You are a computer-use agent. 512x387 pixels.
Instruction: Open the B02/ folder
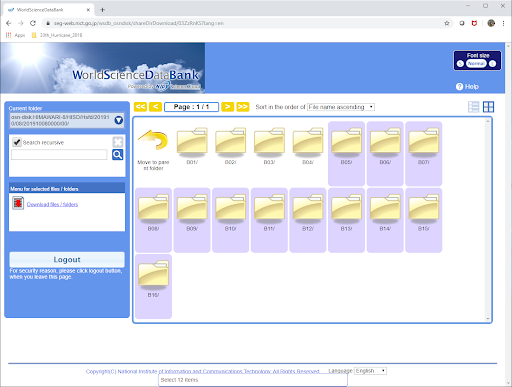click(x=231, y=142)
